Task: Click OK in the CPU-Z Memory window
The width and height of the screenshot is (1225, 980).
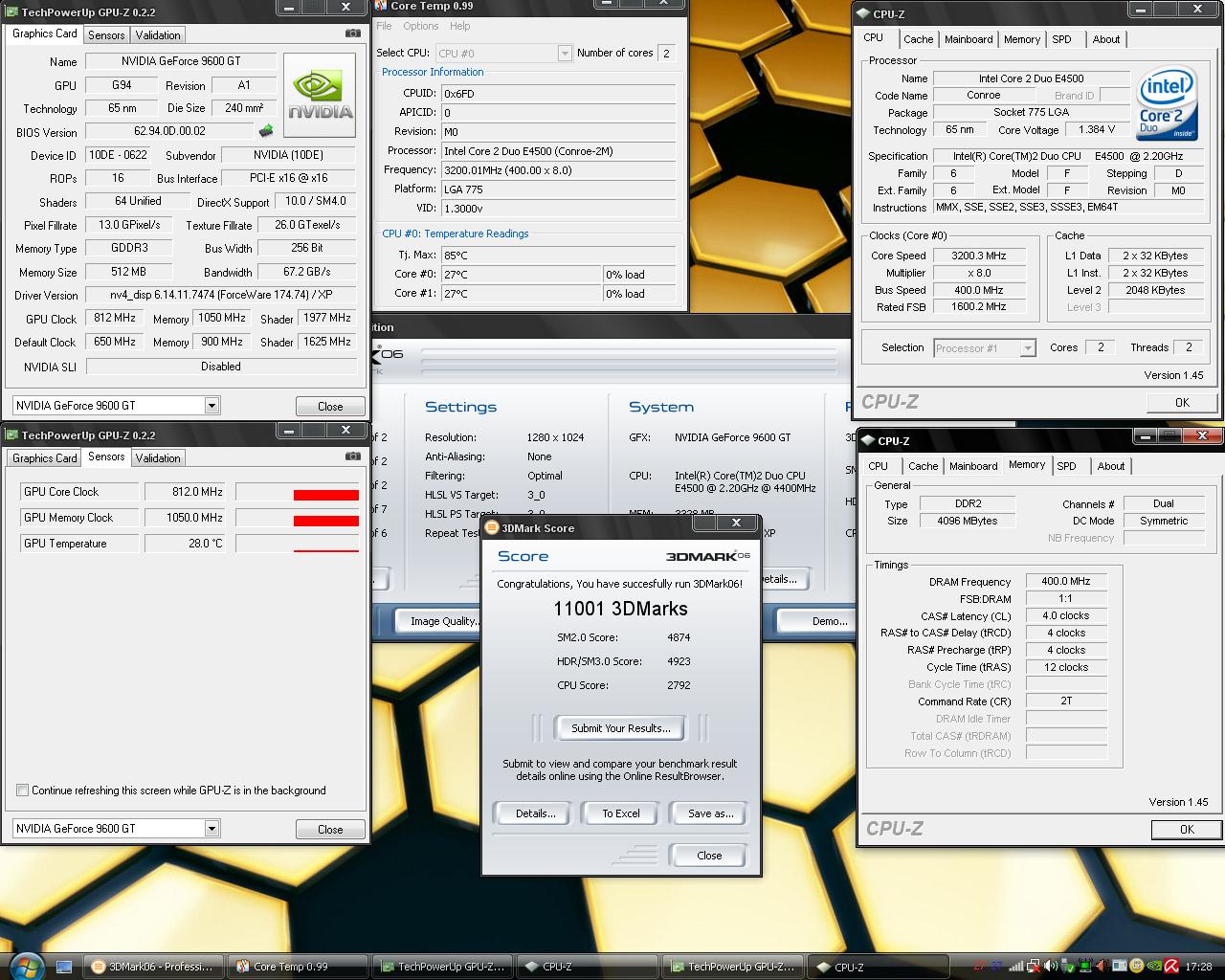Action: click(1187, 829)
